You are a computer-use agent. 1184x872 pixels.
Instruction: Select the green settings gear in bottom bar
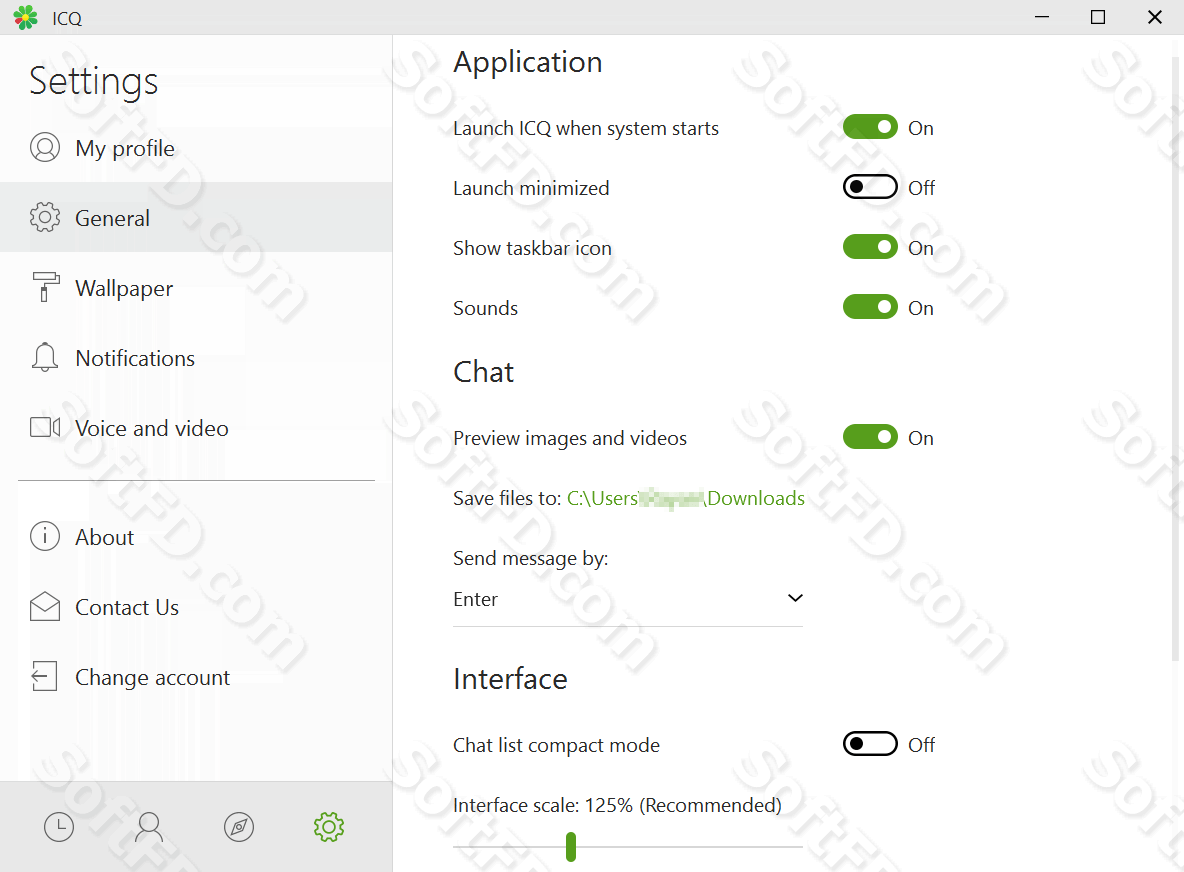click(329, 827)
